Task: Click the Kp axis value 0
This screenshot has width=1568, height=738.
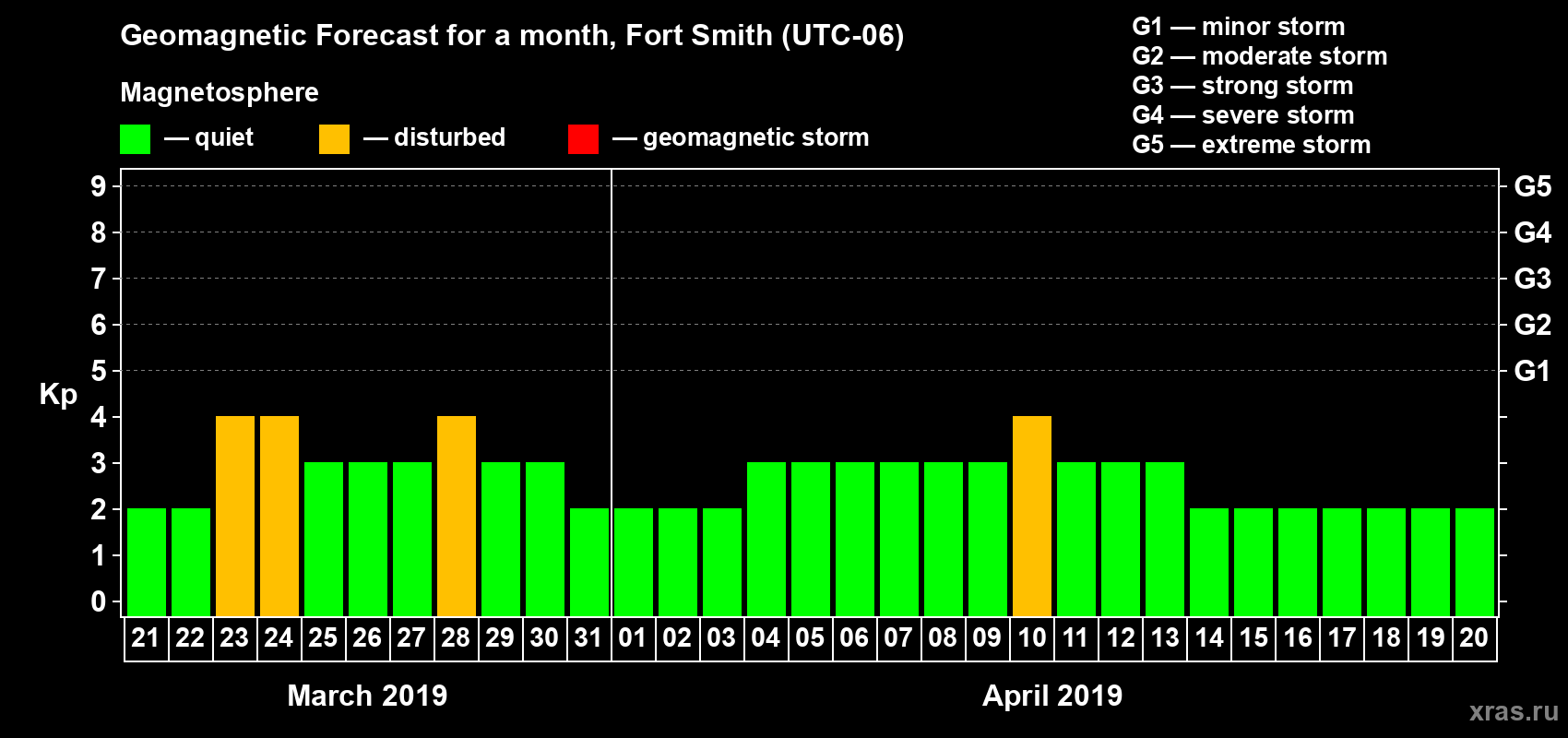Action: pos(99,601)
